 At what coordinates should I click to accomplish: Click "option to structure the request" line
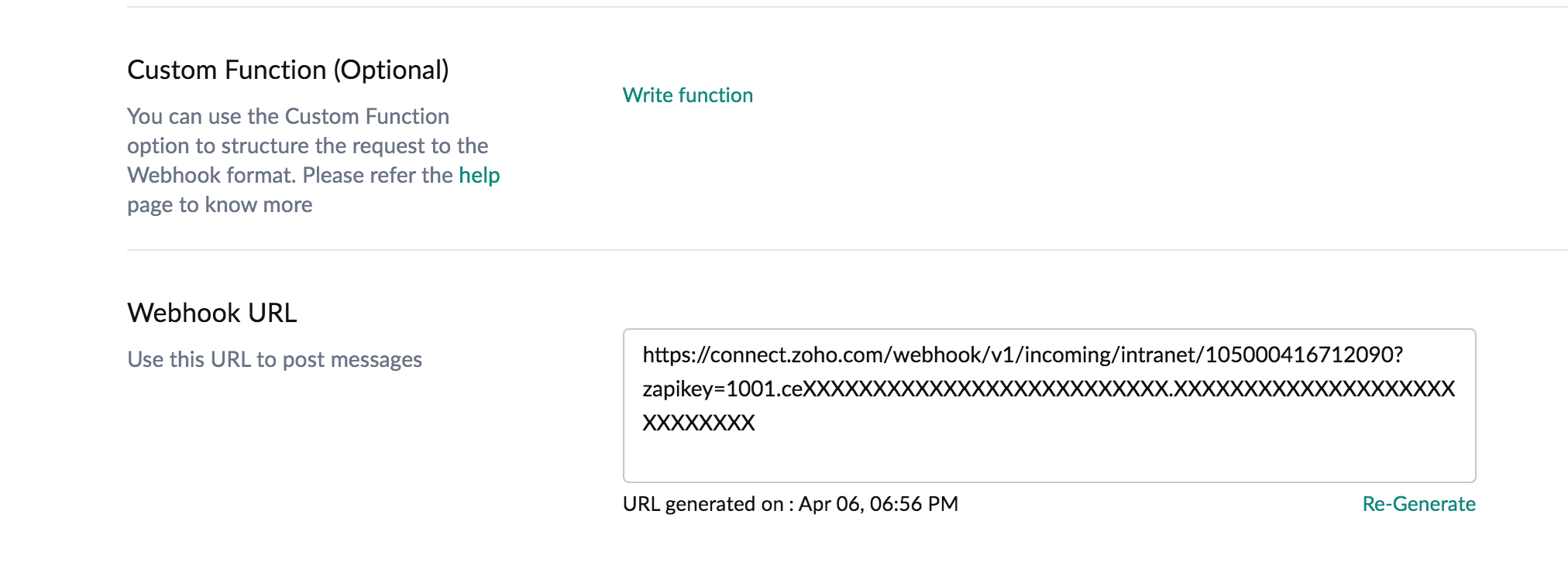coord(308,146)
